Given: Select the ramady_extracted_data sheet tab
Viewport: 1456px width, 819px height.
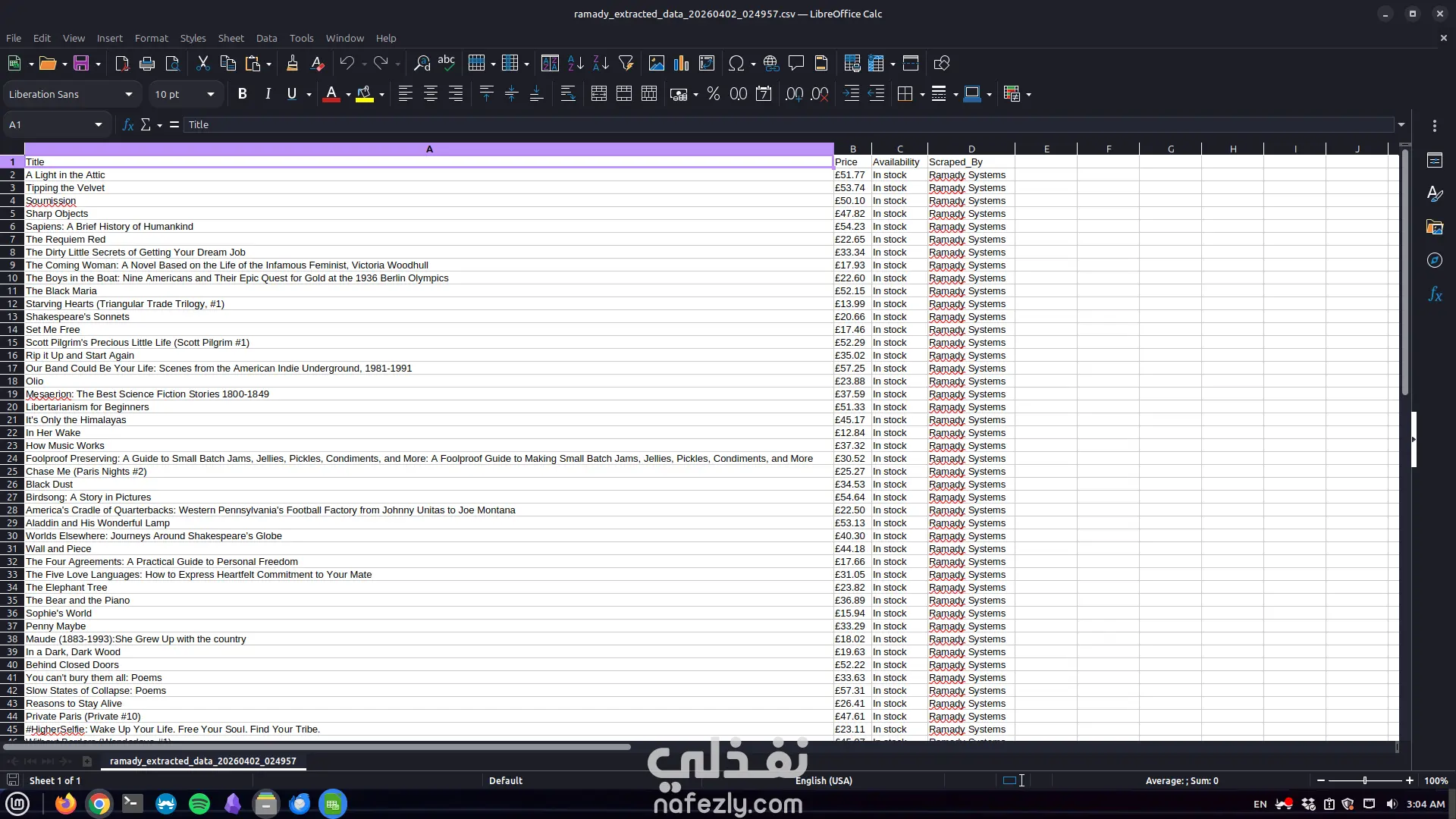Looking at the screenshot, I should (x=203, y=761).
